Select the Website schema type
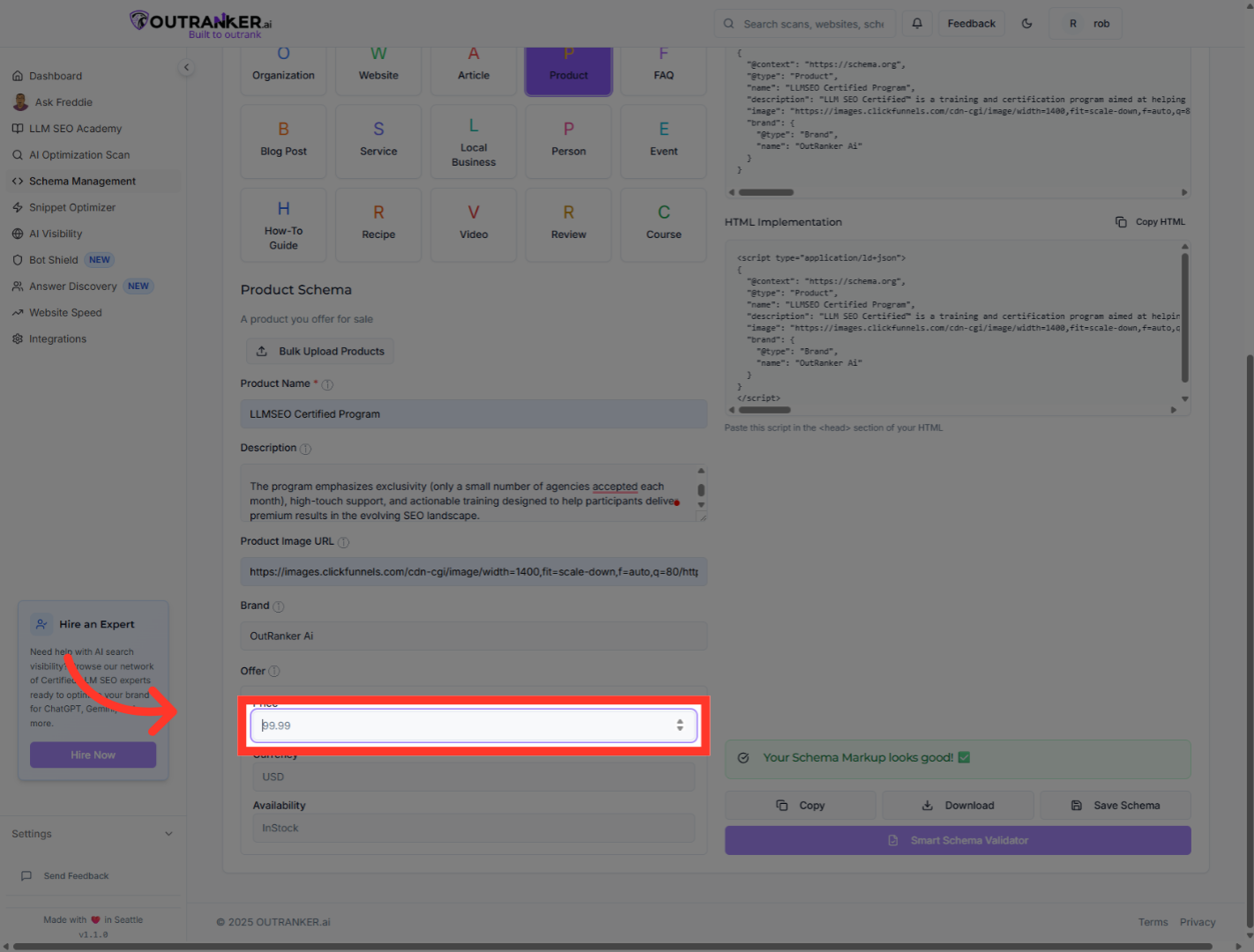The image size is (1254, 952). [x=378, y=71]
